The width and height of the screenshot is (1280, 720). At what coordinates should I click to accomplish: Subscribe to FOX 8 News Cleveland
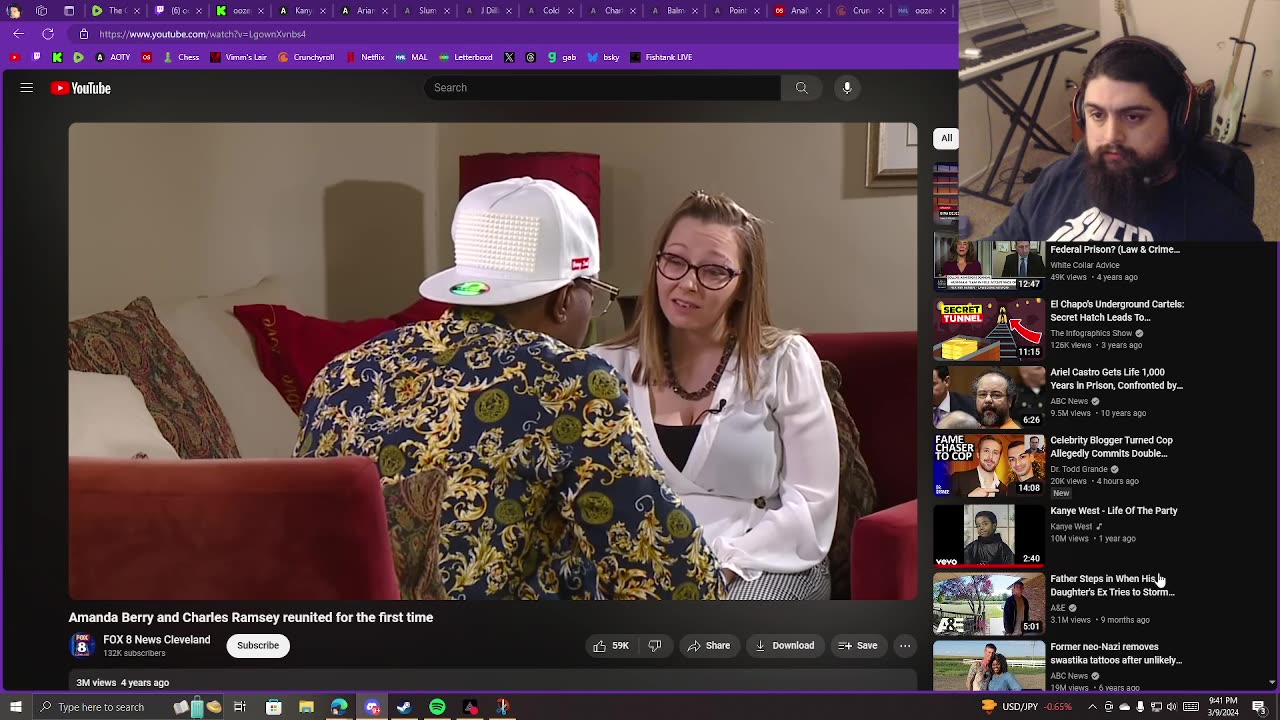coord(258,646)
